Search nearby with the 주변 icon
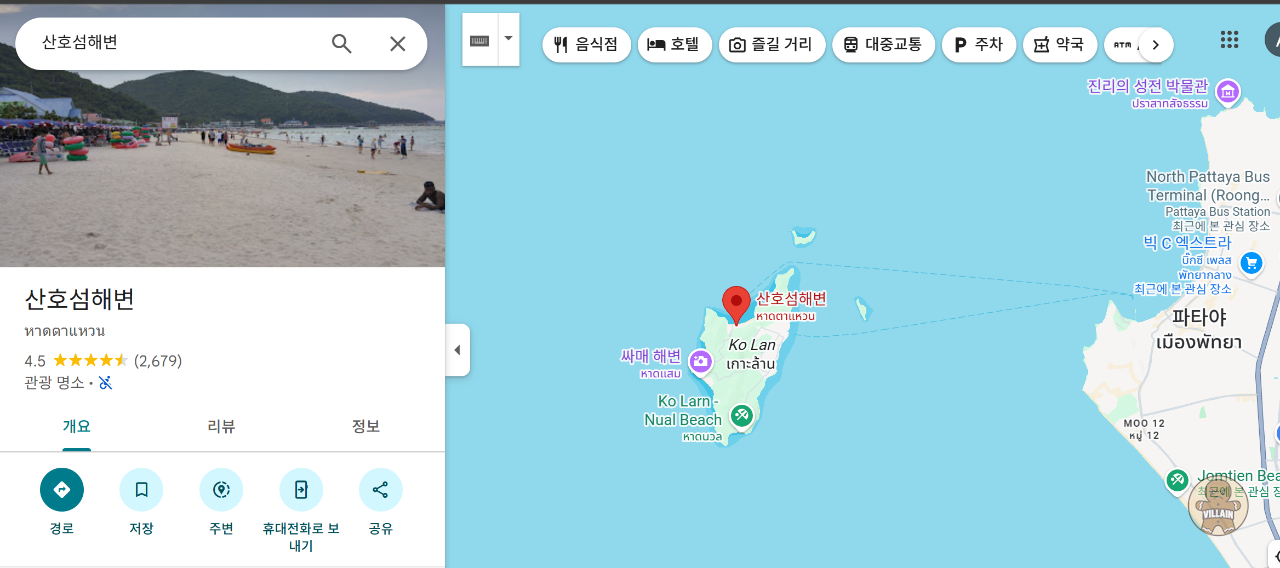 click(x=221, y=490)
